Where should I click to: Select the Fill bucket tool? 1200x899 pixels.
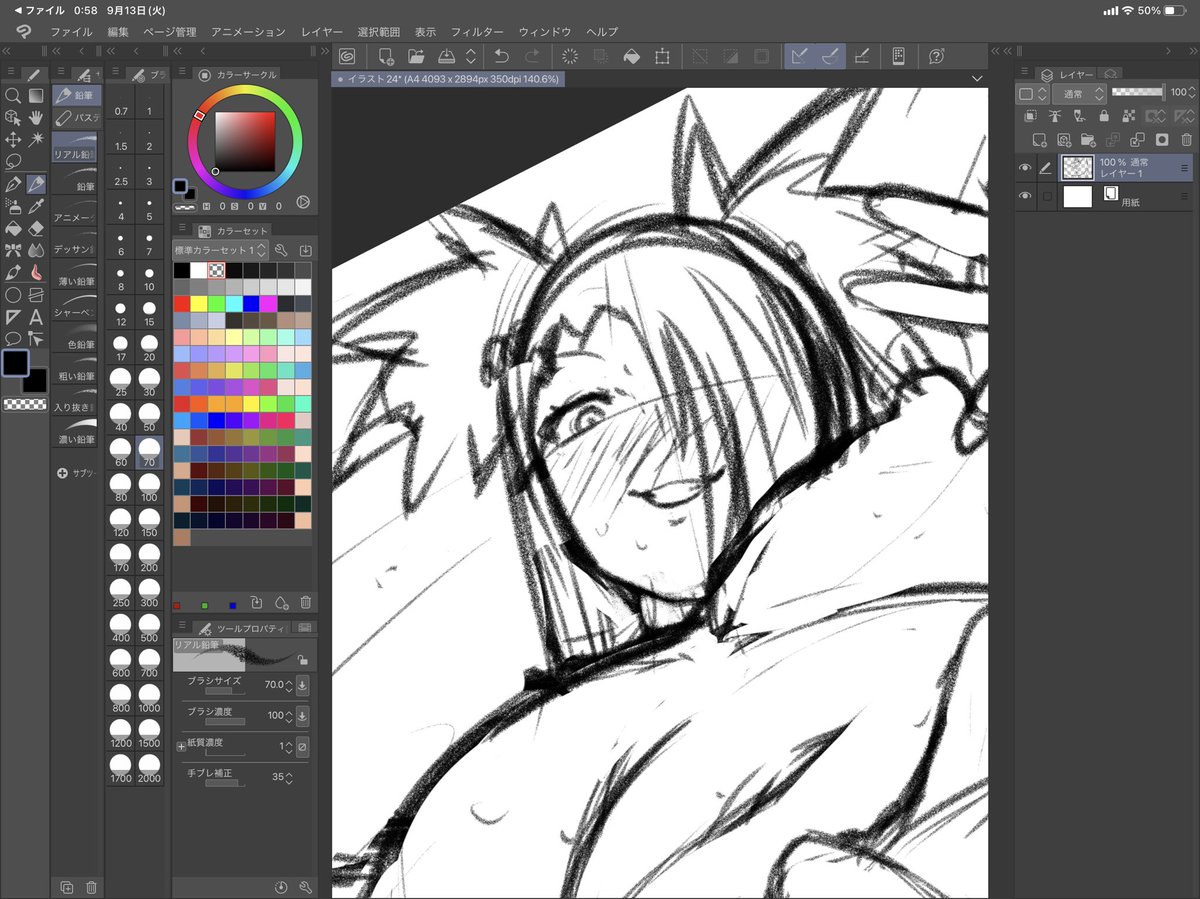coord(14,227)
